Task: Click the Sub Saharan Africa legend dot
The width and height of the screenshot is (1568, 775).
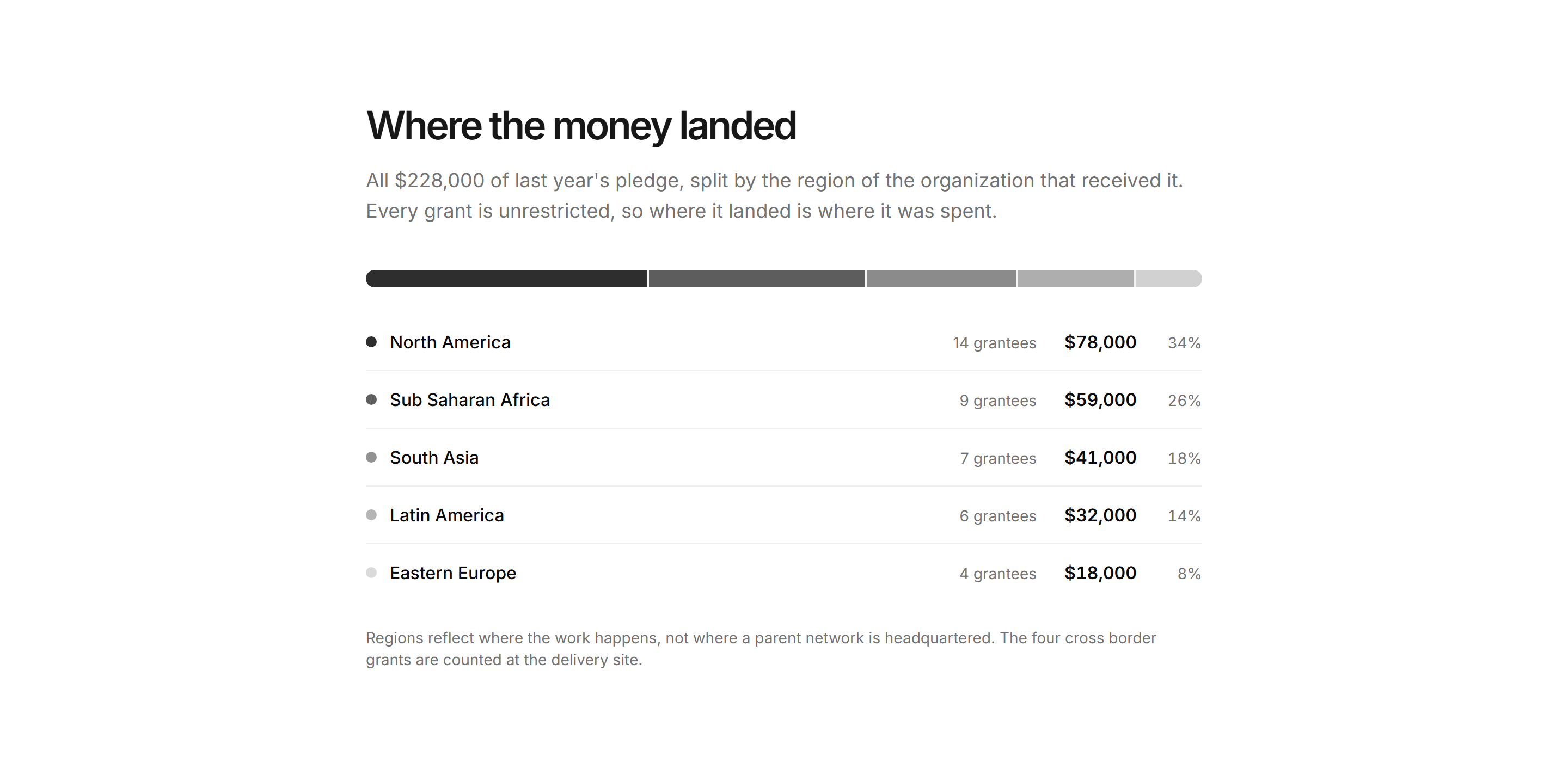Action: pos(371,399)
